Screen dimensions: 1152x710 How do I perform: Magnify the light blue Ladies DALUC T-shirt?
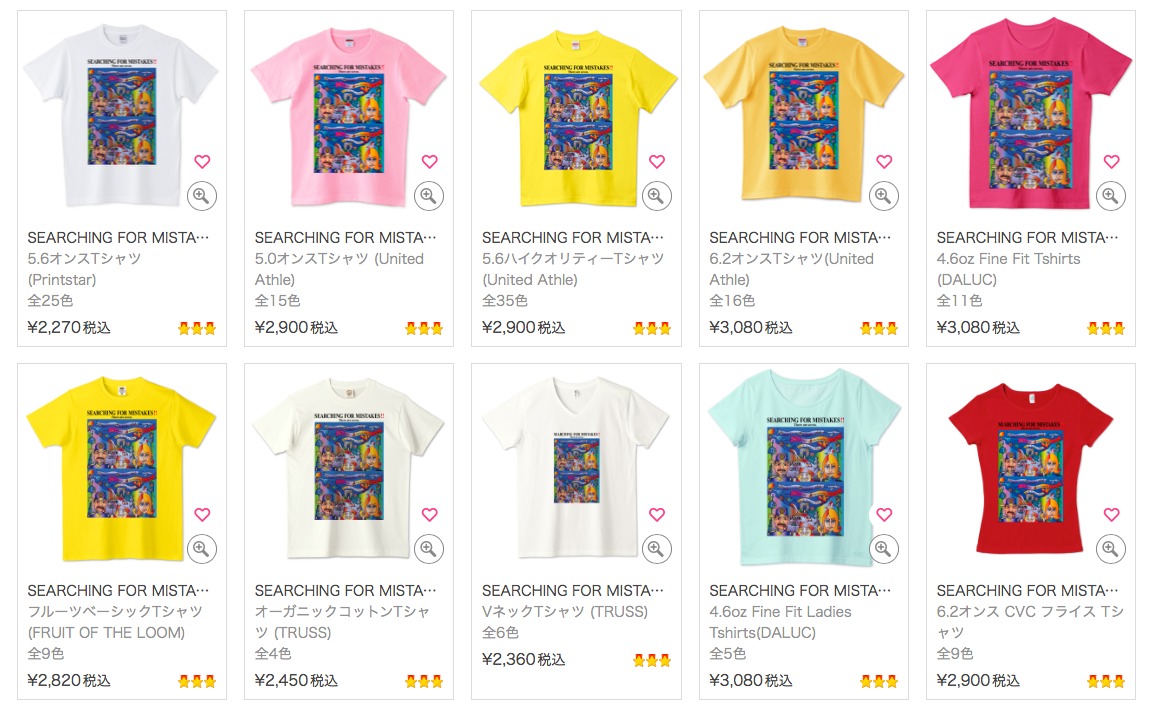883,549
